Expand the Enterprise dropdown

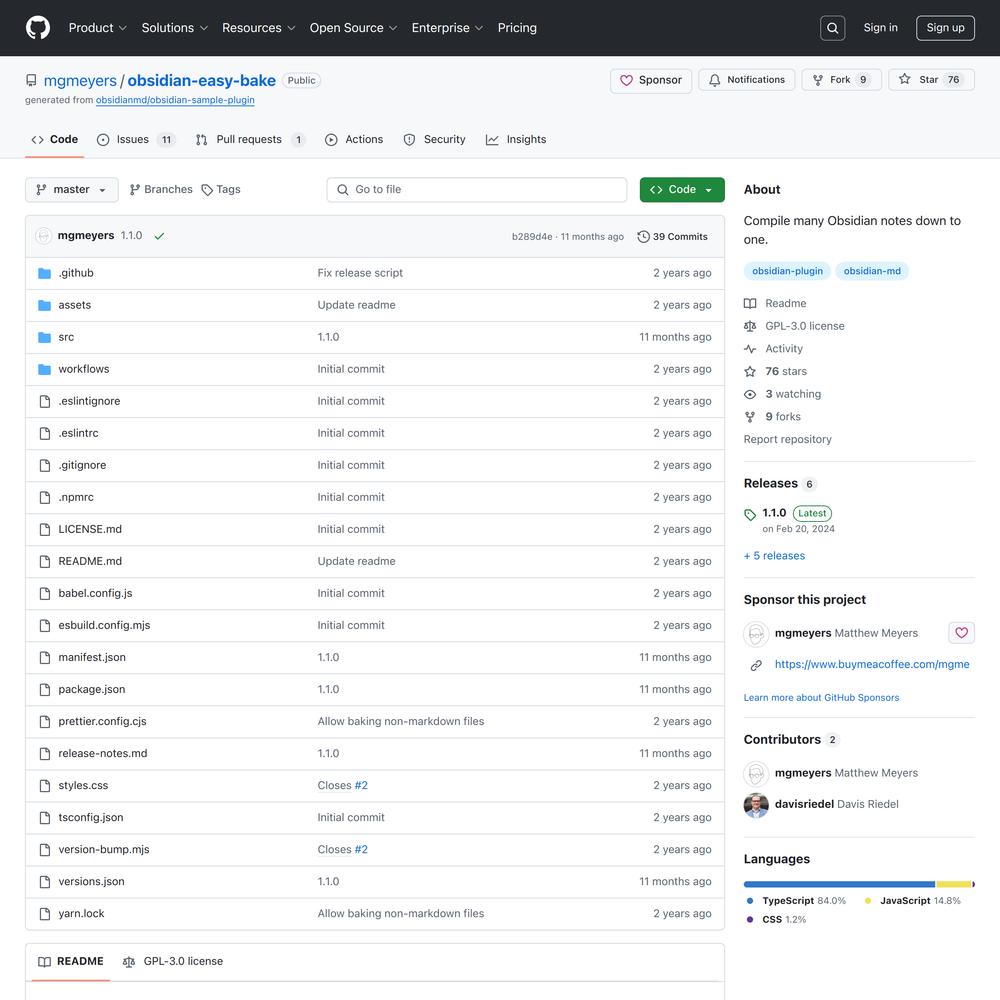[447, 28]
